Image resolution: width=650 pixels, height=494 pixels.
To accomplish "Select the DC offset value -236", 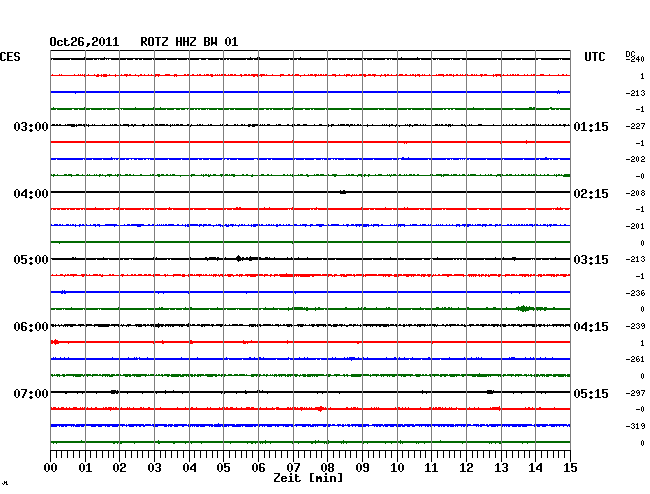I will [635, 293].
